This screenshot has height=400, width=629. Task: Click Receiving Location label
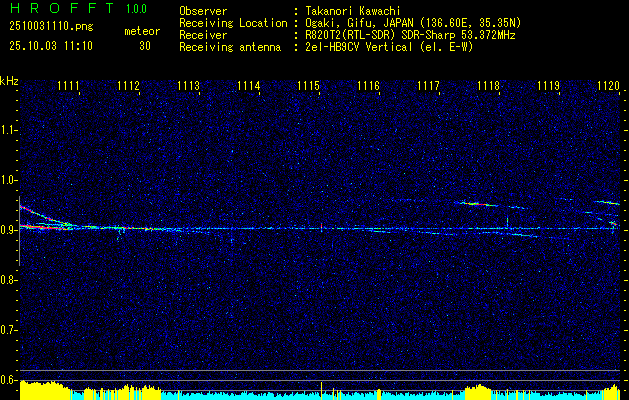click(233, 23)
